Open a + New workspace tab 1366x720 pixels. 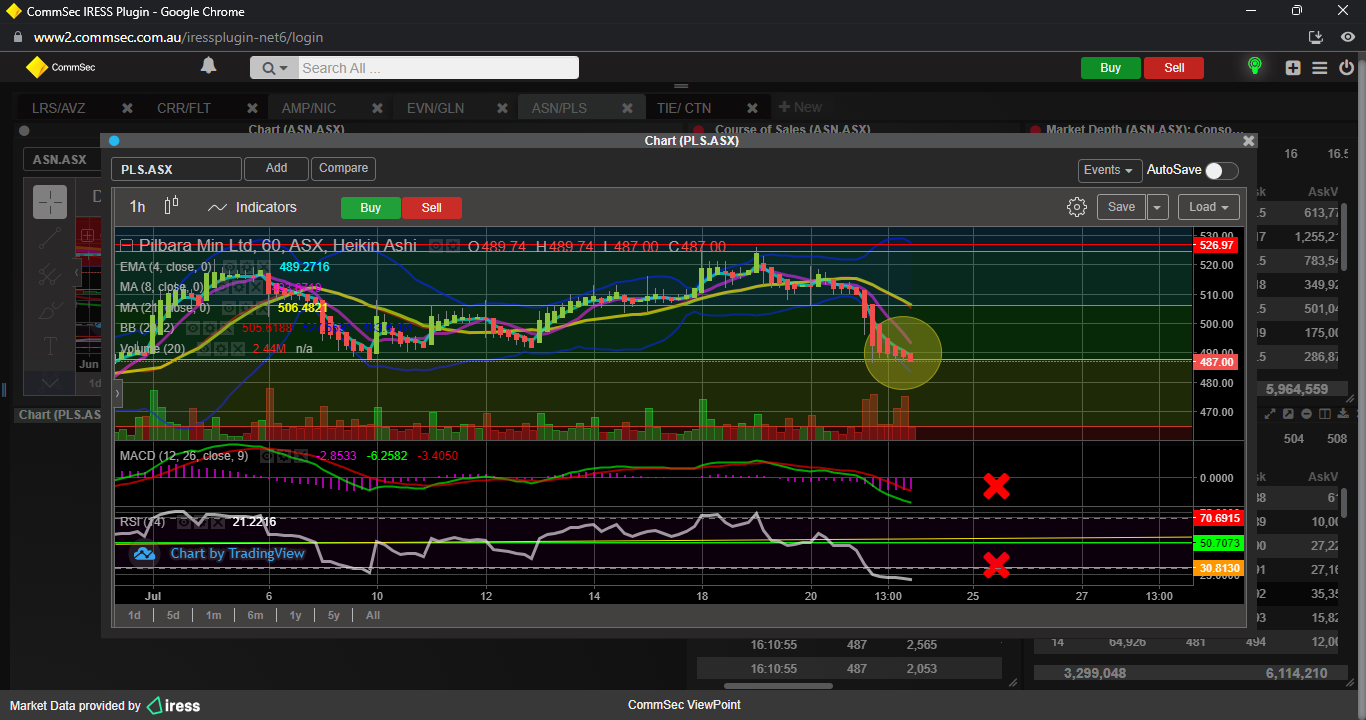point(800,107)
